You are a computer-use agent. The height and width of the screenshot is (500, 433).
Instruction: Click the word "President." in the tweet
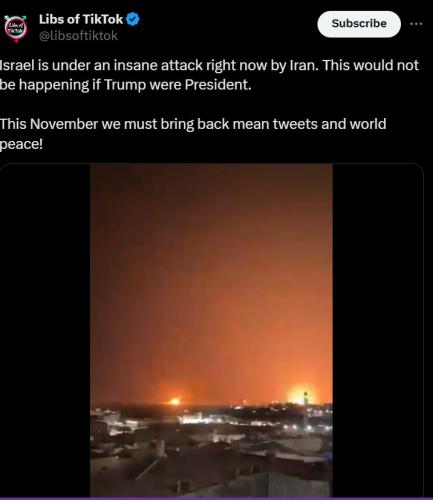tap(218, 85)
